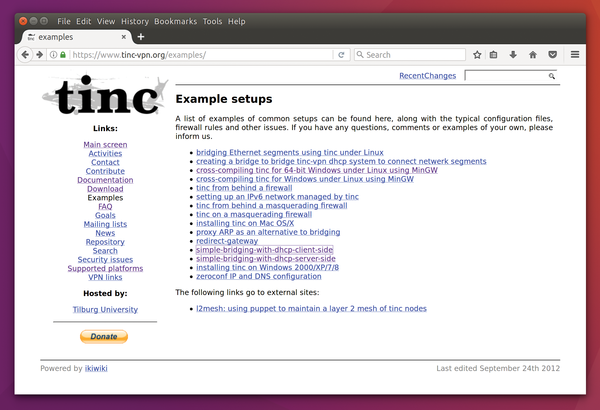Open the Downloads arrow icon

click(513, 55)
